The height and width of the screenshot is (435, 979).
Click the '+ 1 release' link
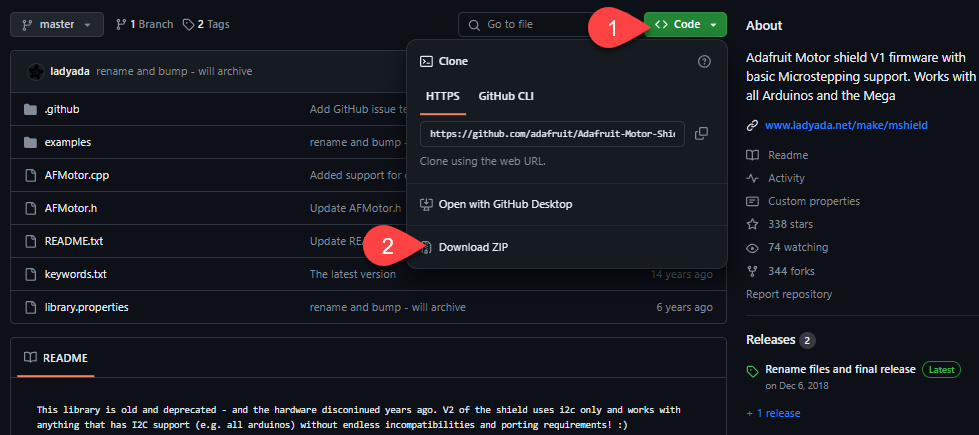click(773, 413)
